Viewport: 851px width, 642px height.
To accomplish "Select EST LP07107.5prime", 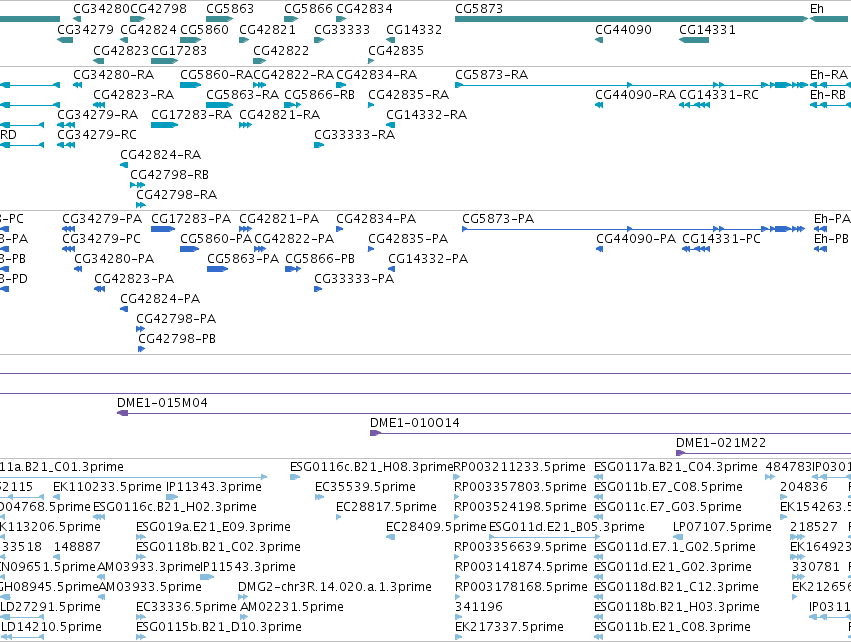I will pyautogui.click(x=722, y=527).
